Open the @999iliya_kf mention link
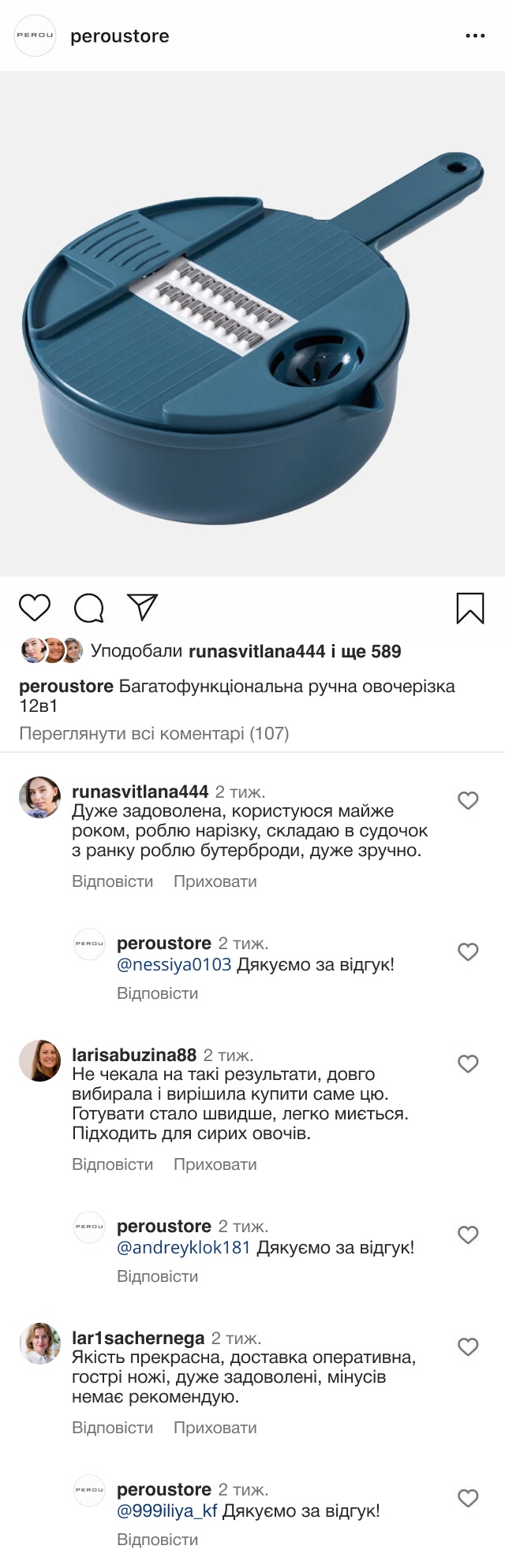Image resolution: width=505 pixels, height=1568 pixels. pos(166,1511)
